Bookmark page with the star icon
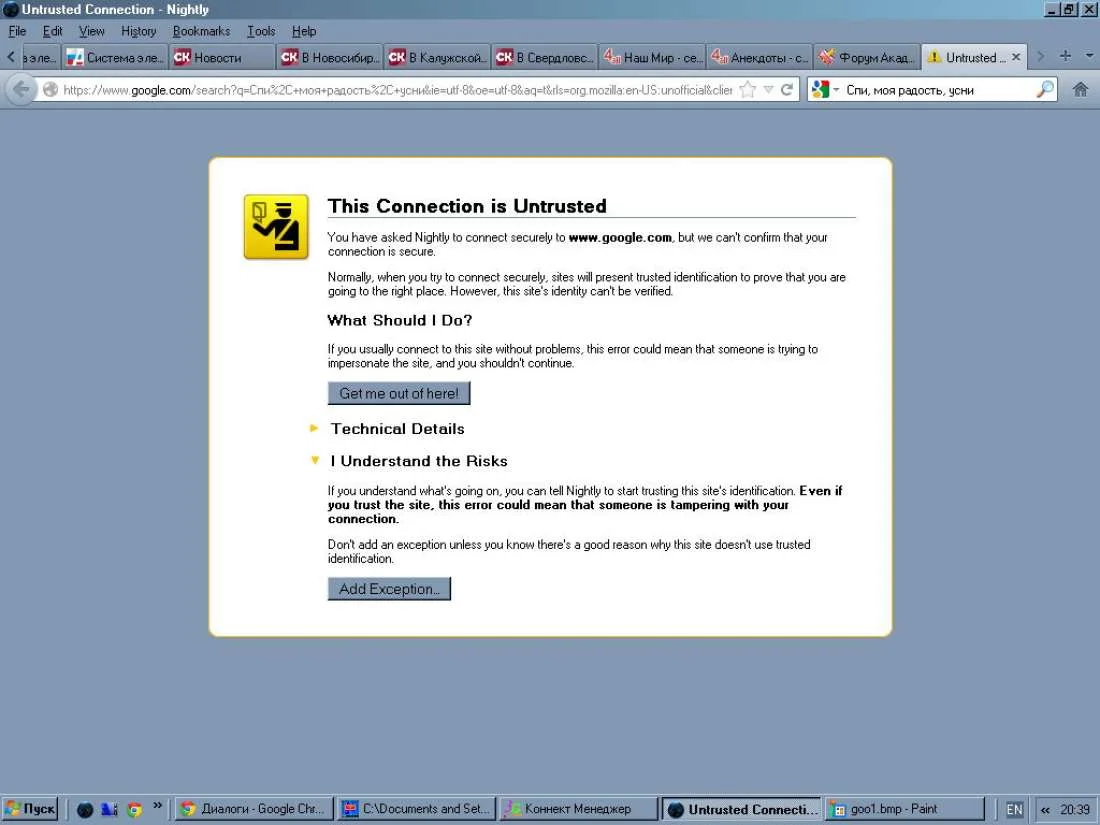The image size is (1100, 825). tap(748, 90)
